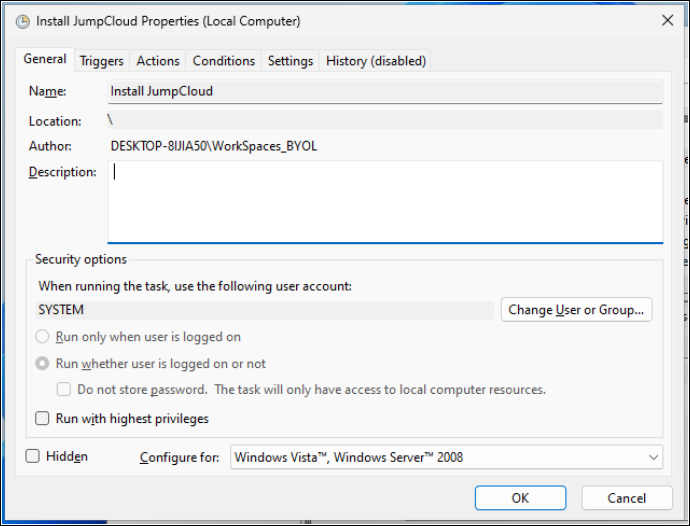Viewport: 690px width, 526px height.
Task: Open the Conditions tab
Action: coord(224,61)
